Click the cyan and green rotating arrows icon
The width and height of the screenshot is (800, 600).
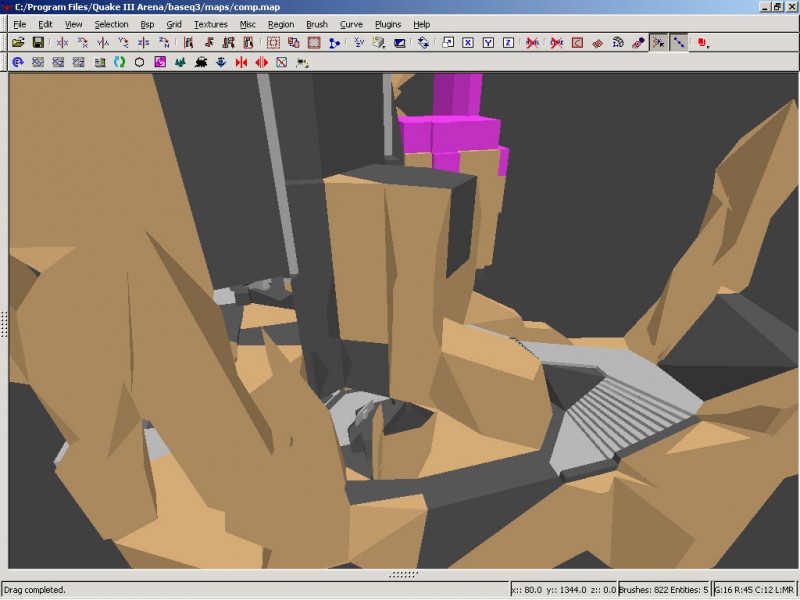click(x=119, y=62)
